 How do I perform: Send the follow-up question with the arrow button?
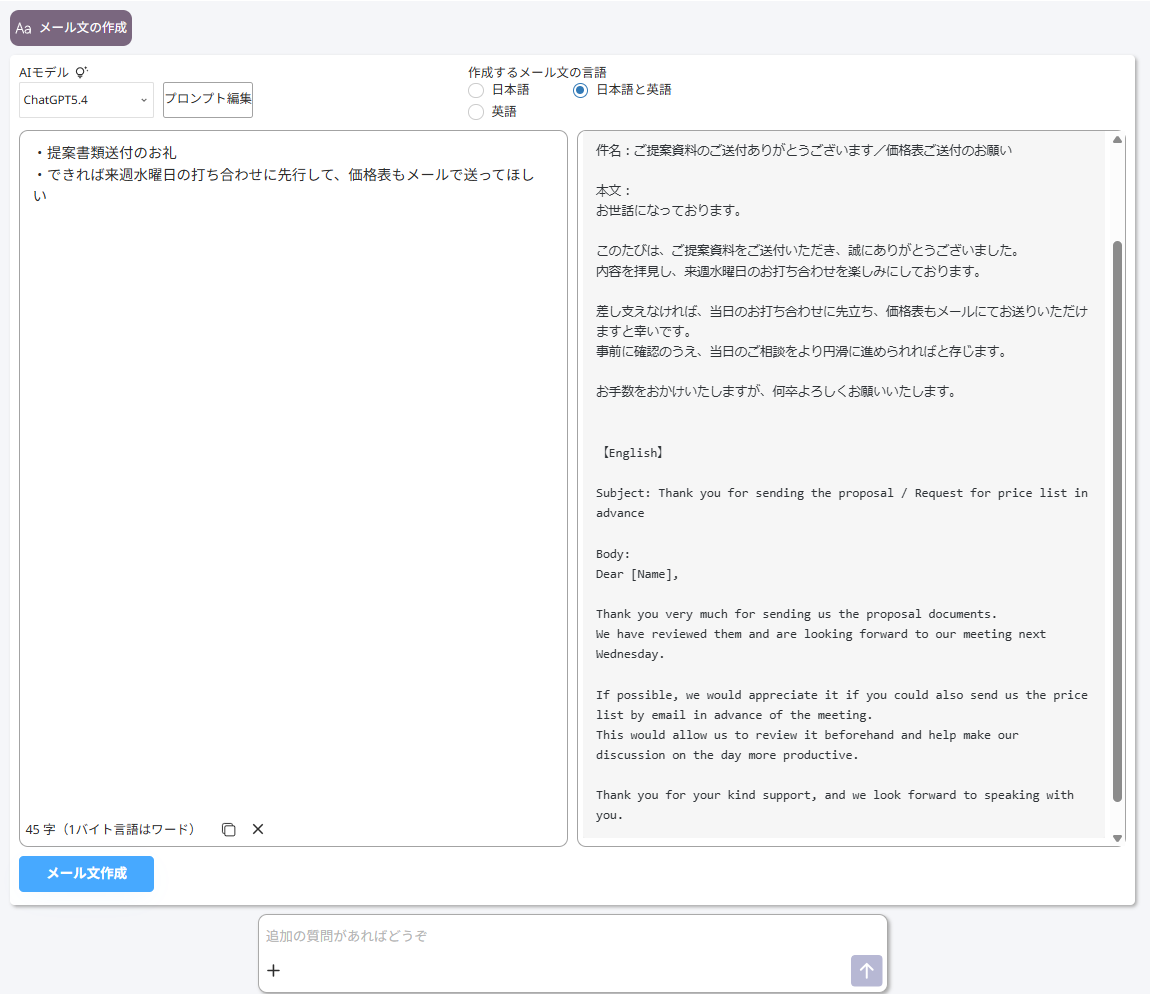(866, 971)
